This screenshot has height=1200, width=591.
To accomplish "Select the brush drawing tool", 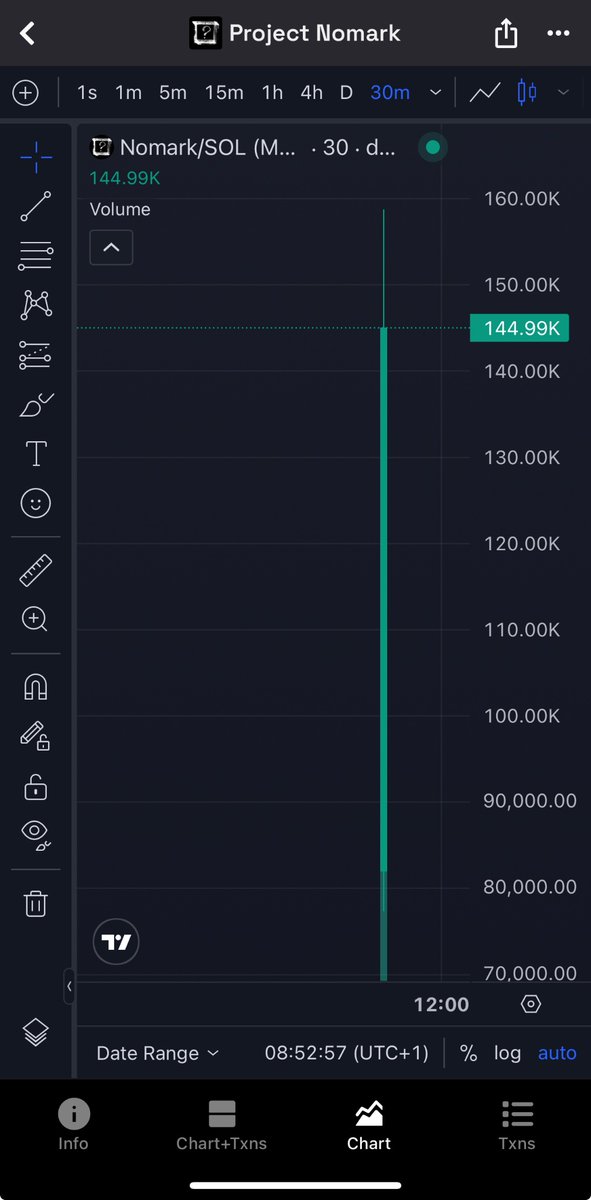I will tap(36, 405).
